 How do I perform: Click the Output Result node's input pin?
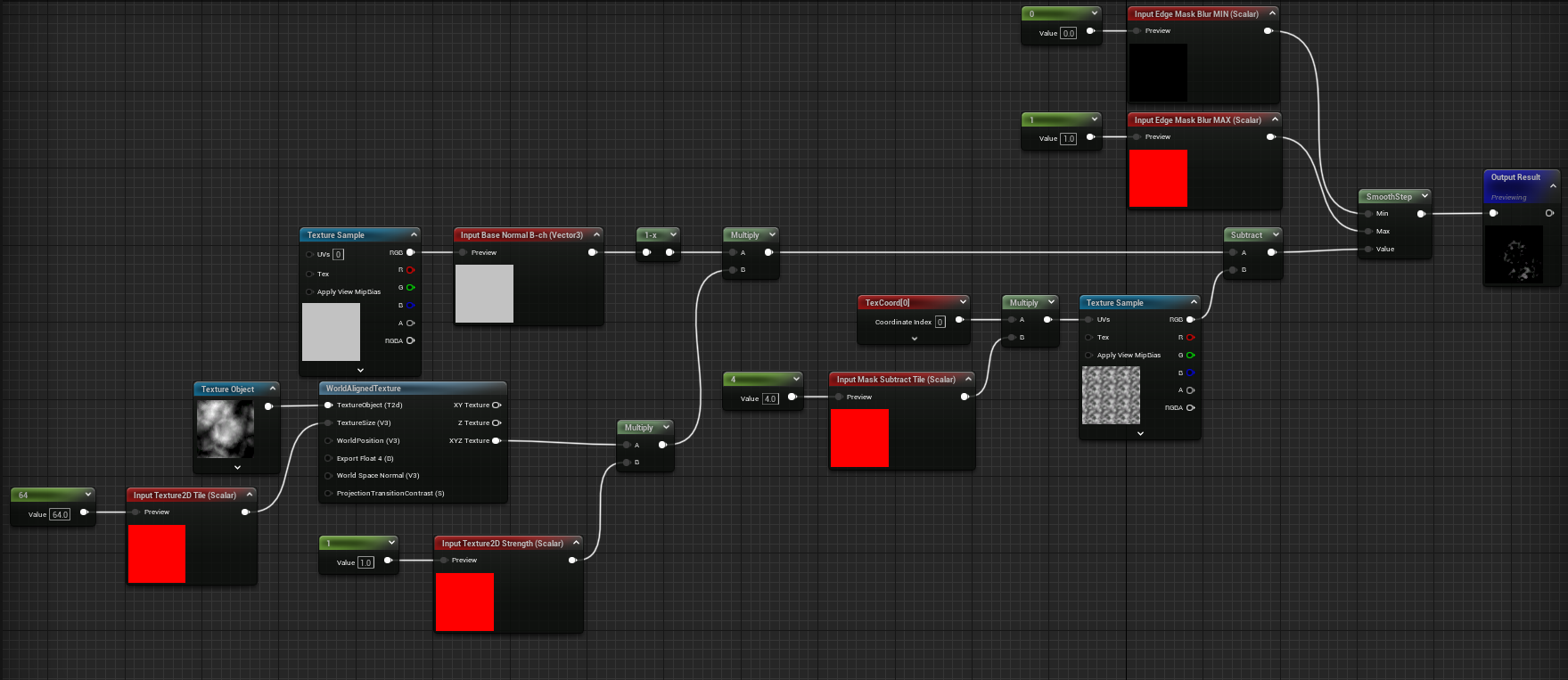[x=1494, y=213]
